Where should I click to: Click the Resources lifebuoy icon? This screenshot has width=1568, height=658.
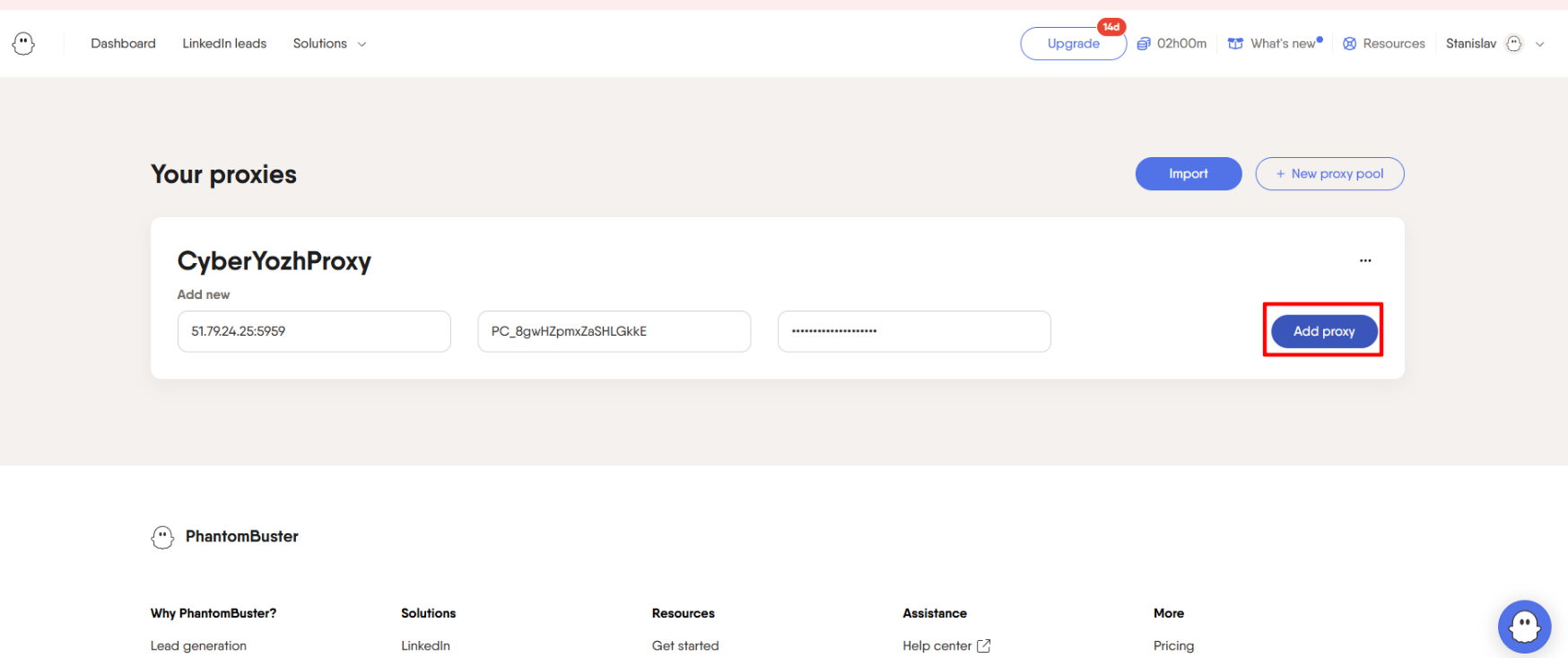pos(1349,44)
